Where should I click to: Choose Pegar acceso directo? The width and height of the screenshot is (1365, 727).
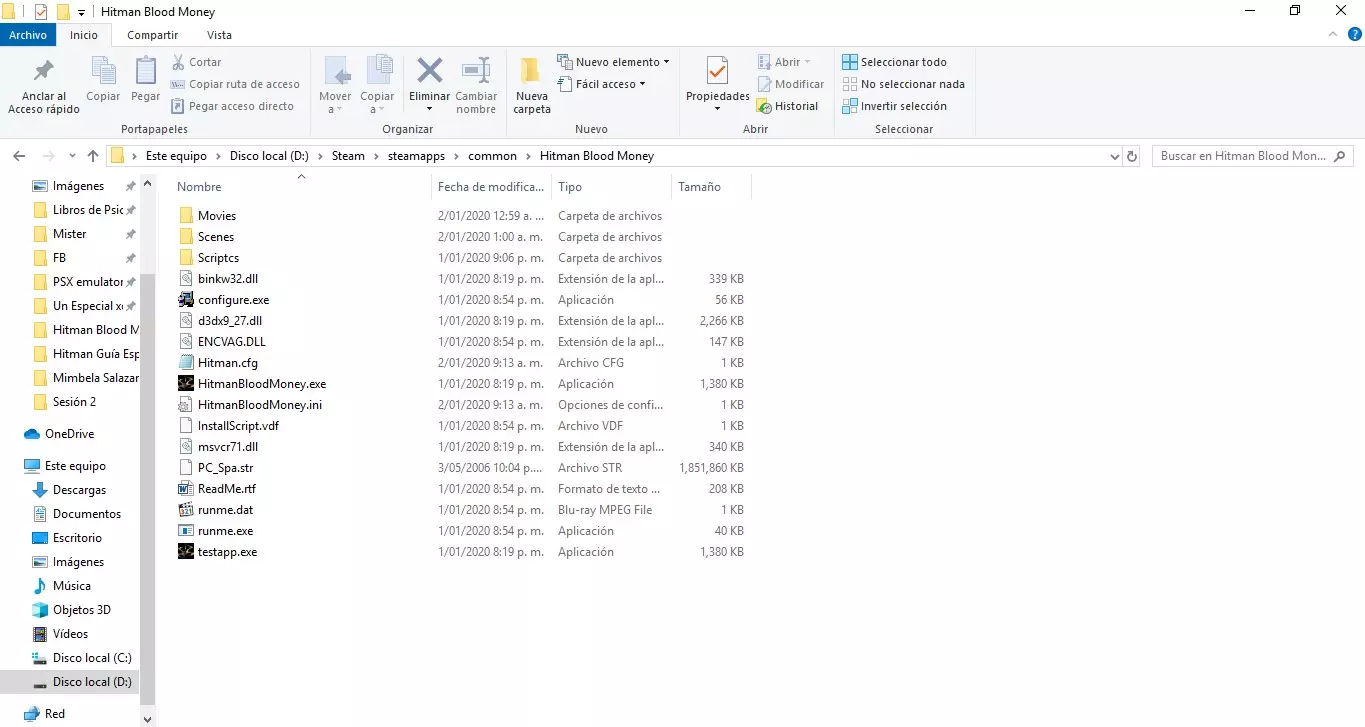pos(232,106)
